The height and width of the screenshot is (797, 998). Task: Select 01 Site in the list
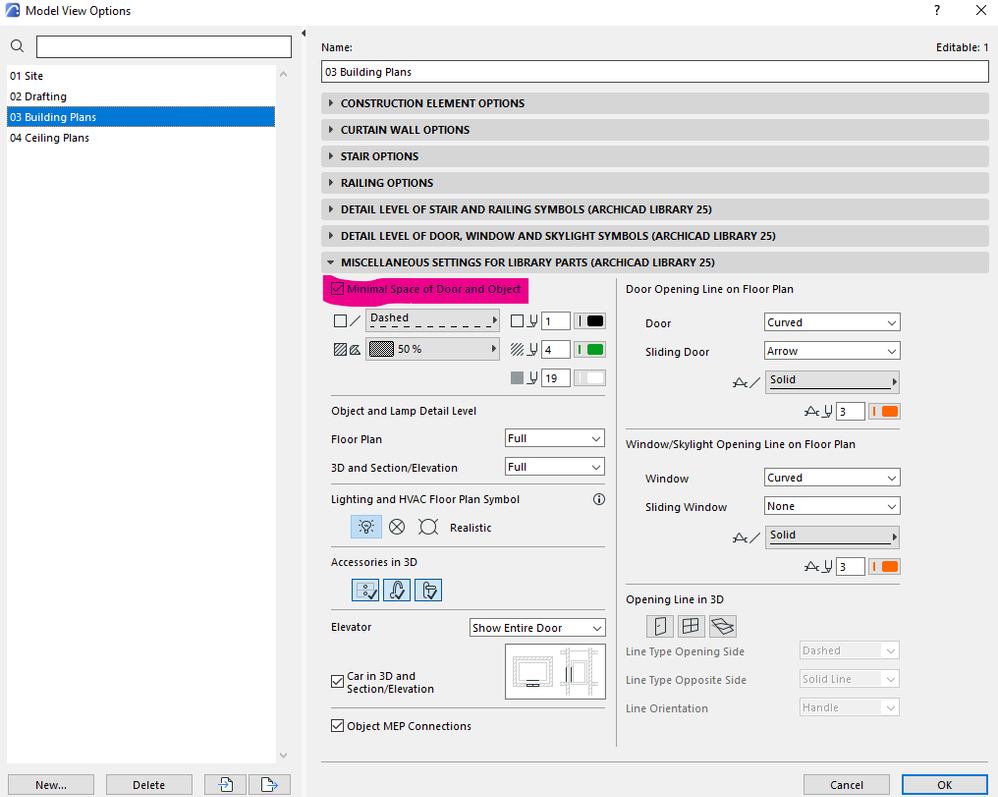click(x=141, y=76)
